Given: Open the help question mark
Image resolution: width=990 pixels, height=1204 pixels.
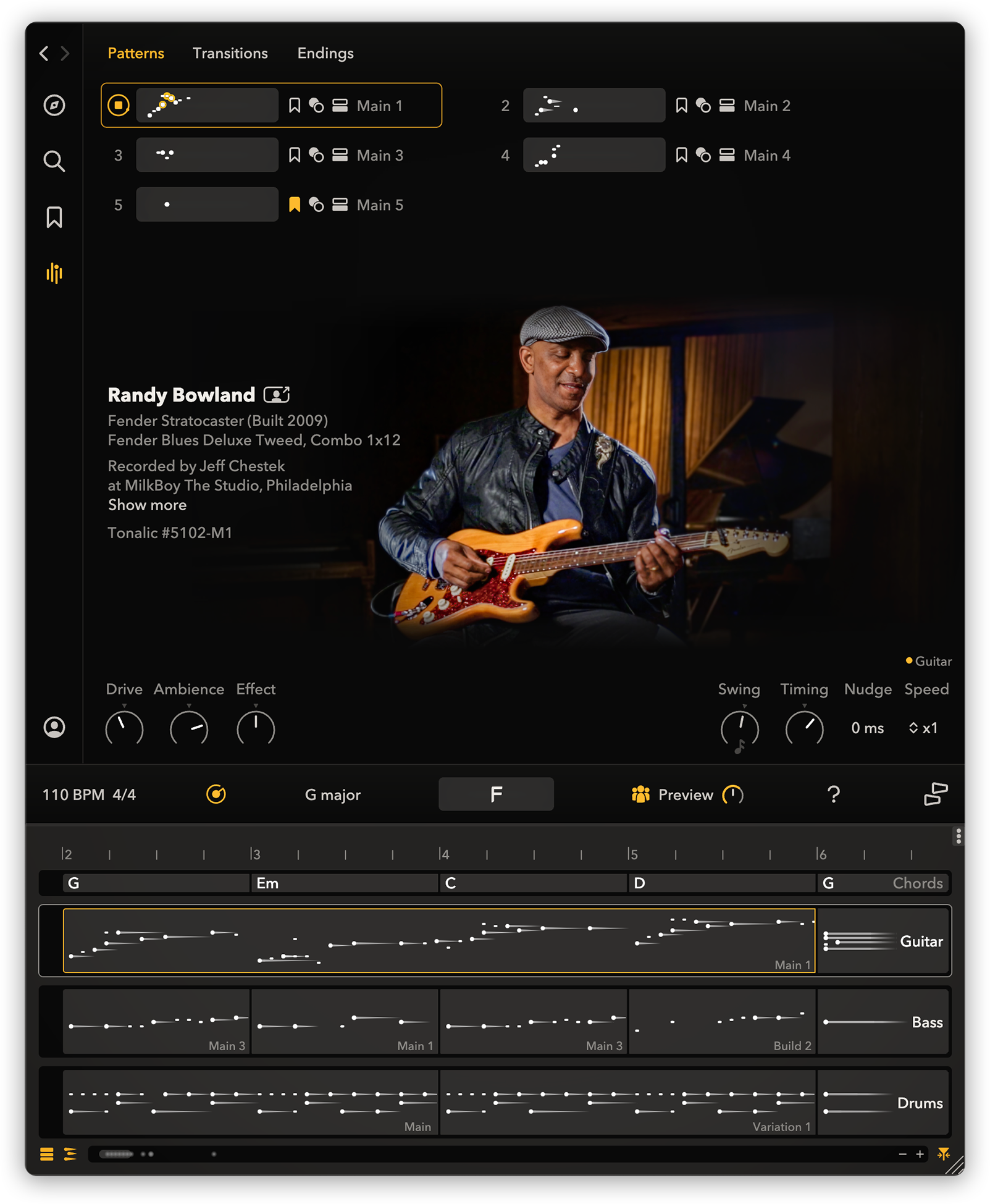Looking at the screenshot, I should [x=833, y=794].
